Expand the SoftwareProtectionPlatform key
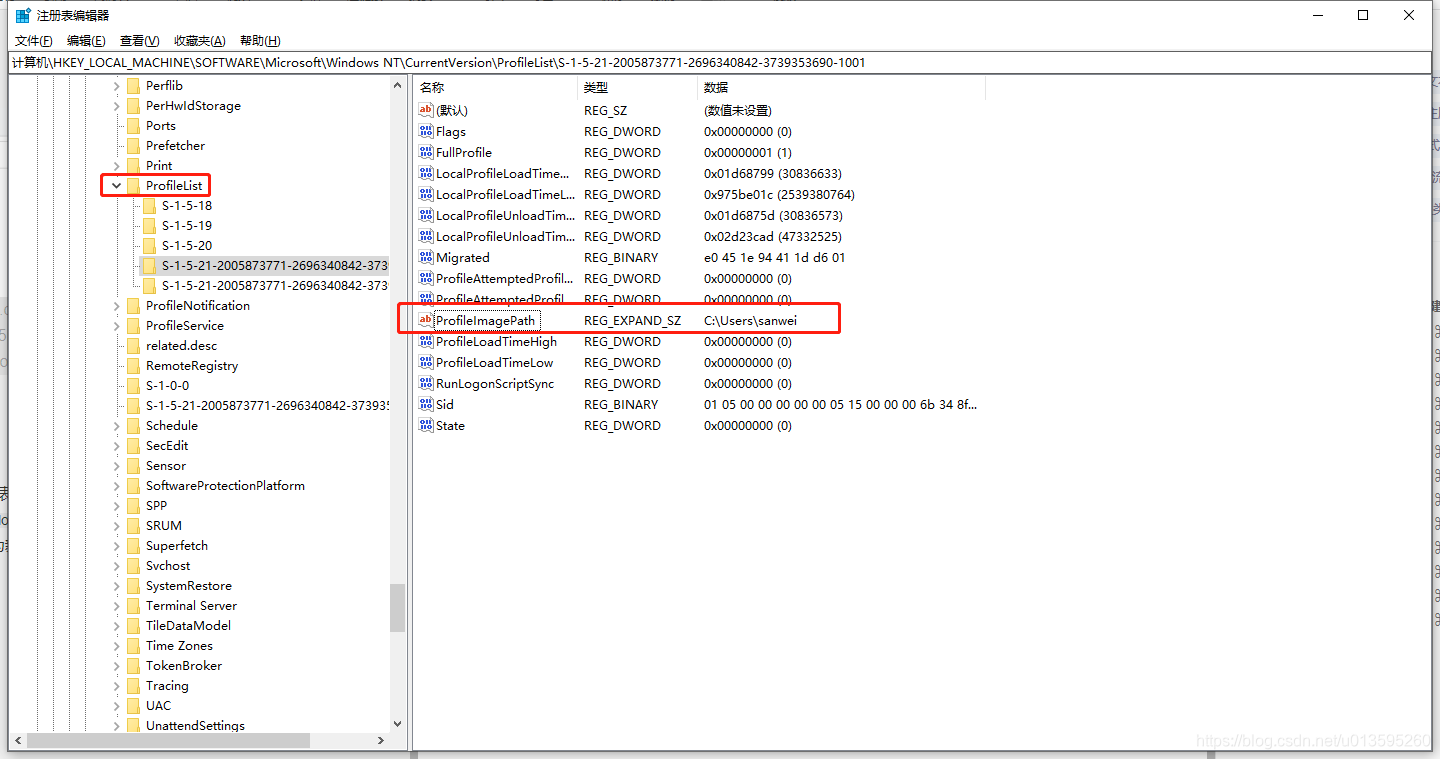The height and width of the screenshot is (759, 1440). click(117, 485)
